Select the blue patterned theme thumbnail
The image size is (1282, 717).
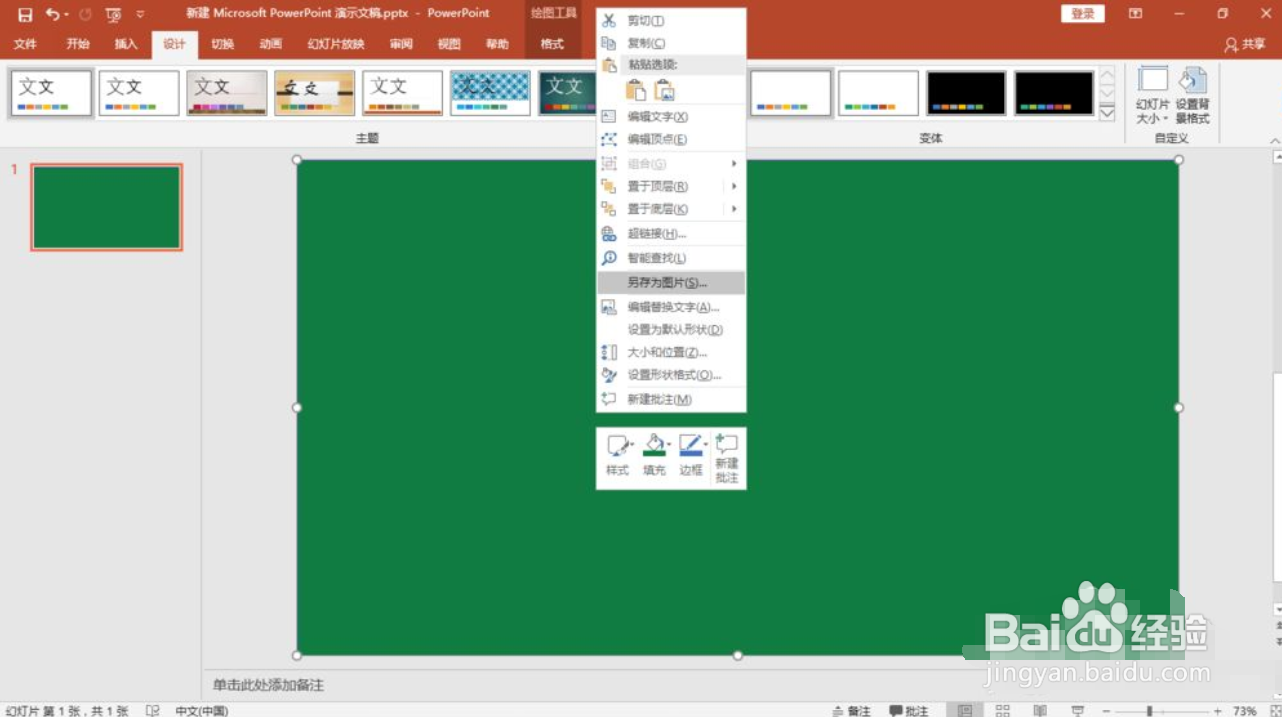(x=491, y=93)
